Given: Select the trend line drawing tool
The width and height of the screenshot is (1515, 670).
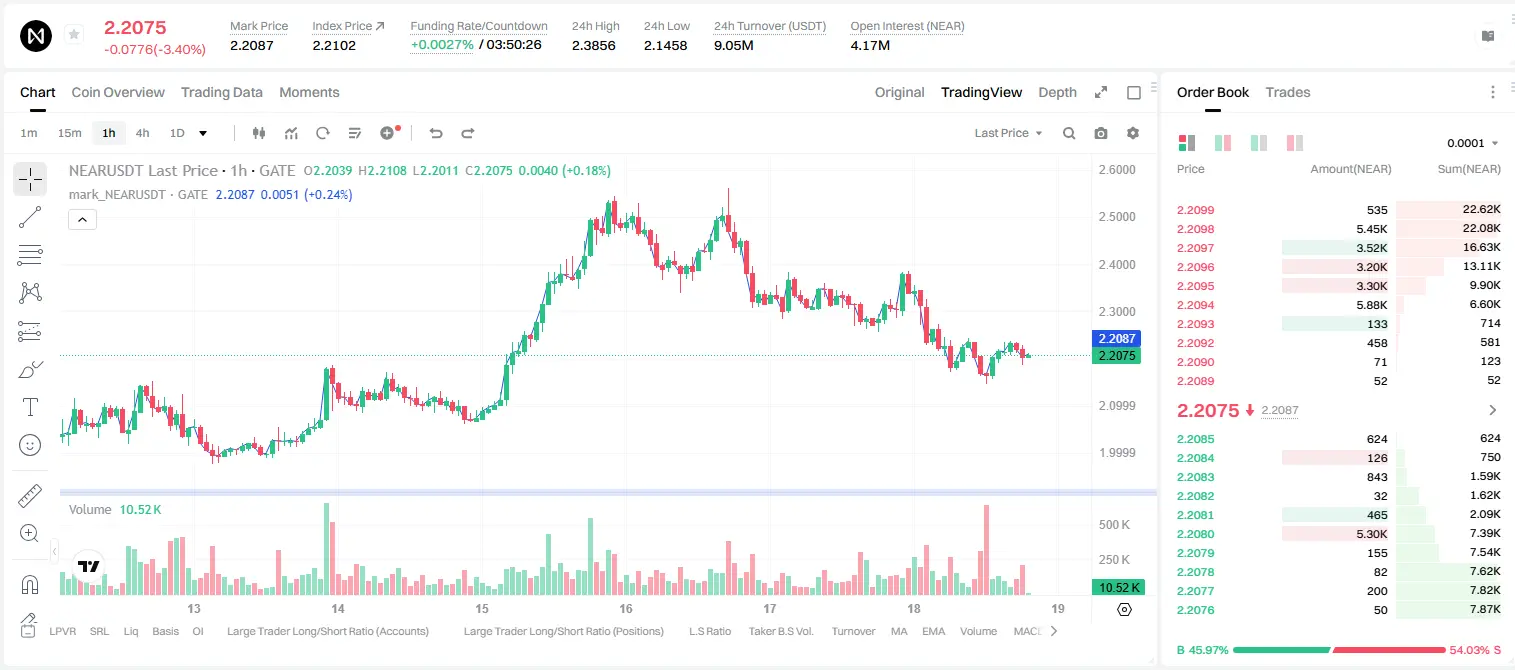Looking at the screenshot, I should [x=30, y=217].
